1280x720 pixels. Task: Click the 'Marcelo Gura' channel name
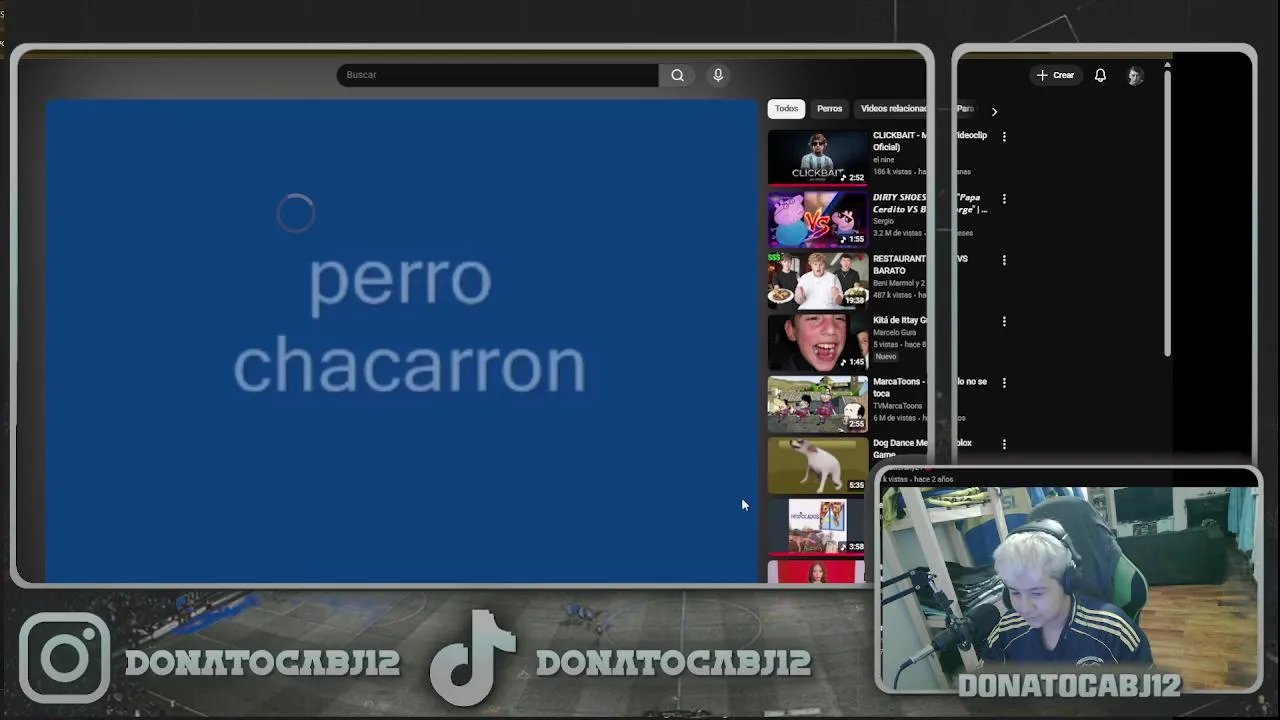click(895, 333)
